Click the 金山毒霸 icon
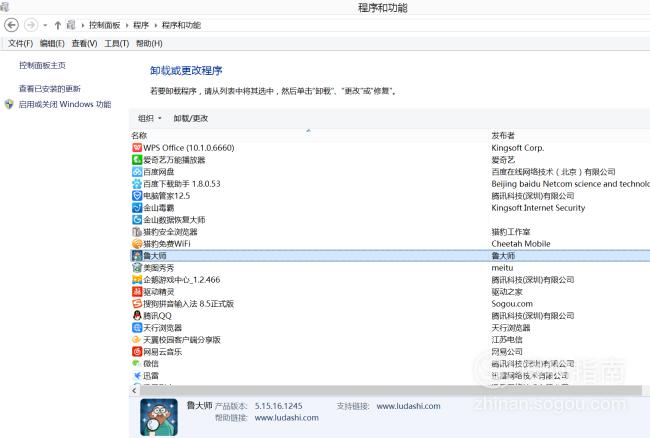This screenshot has height=438, width=650. point(137,208)
